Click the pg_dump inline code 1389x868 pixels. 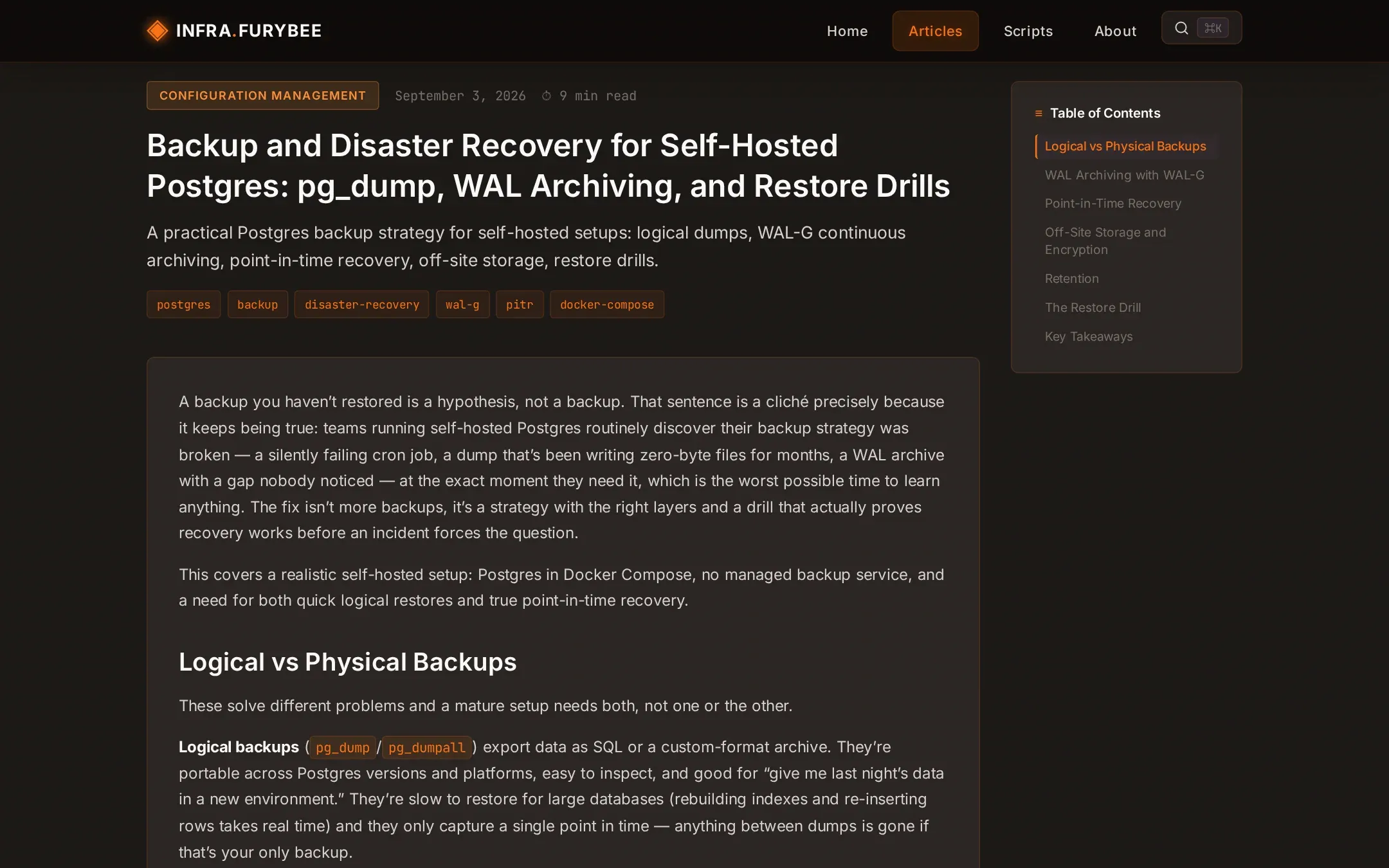tap(343, 747)
